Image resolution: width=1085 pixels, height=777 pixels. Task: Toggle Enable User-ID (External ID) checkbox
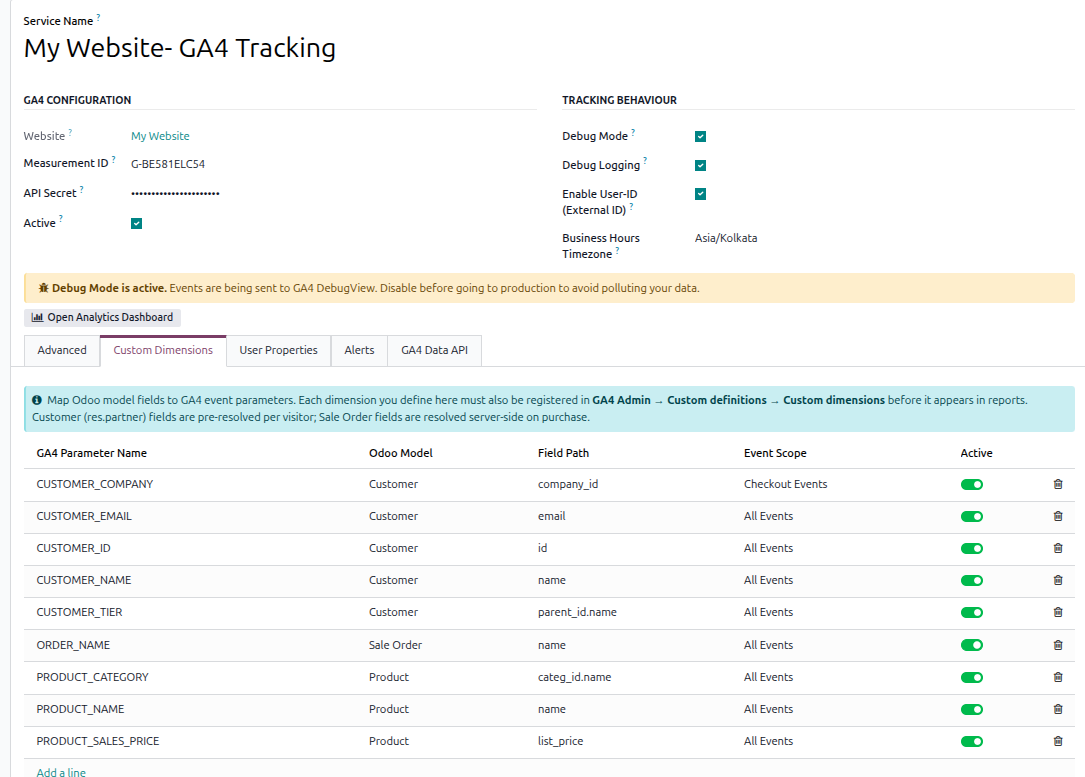tap(700, 194)
